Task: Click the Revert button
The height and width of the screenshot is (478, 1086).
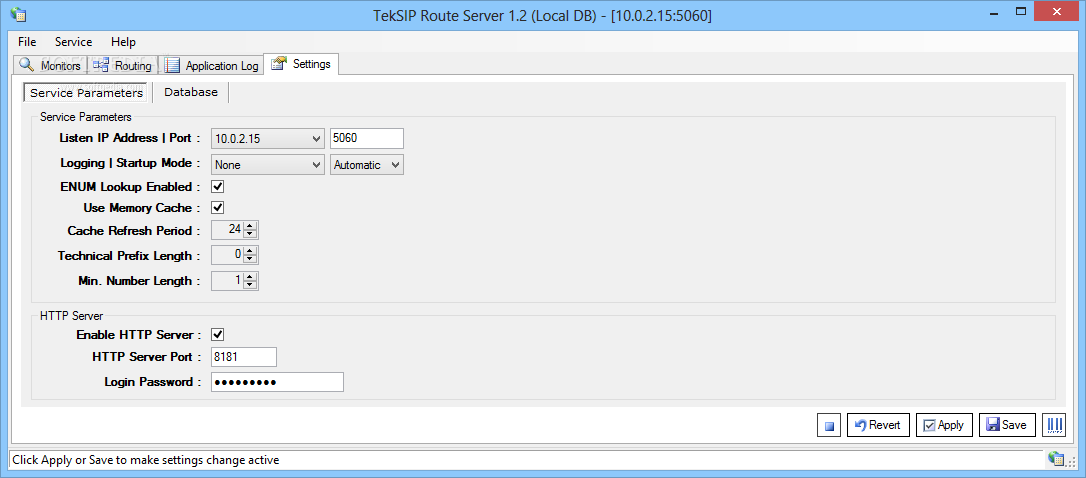Action: tap(878, 425)
